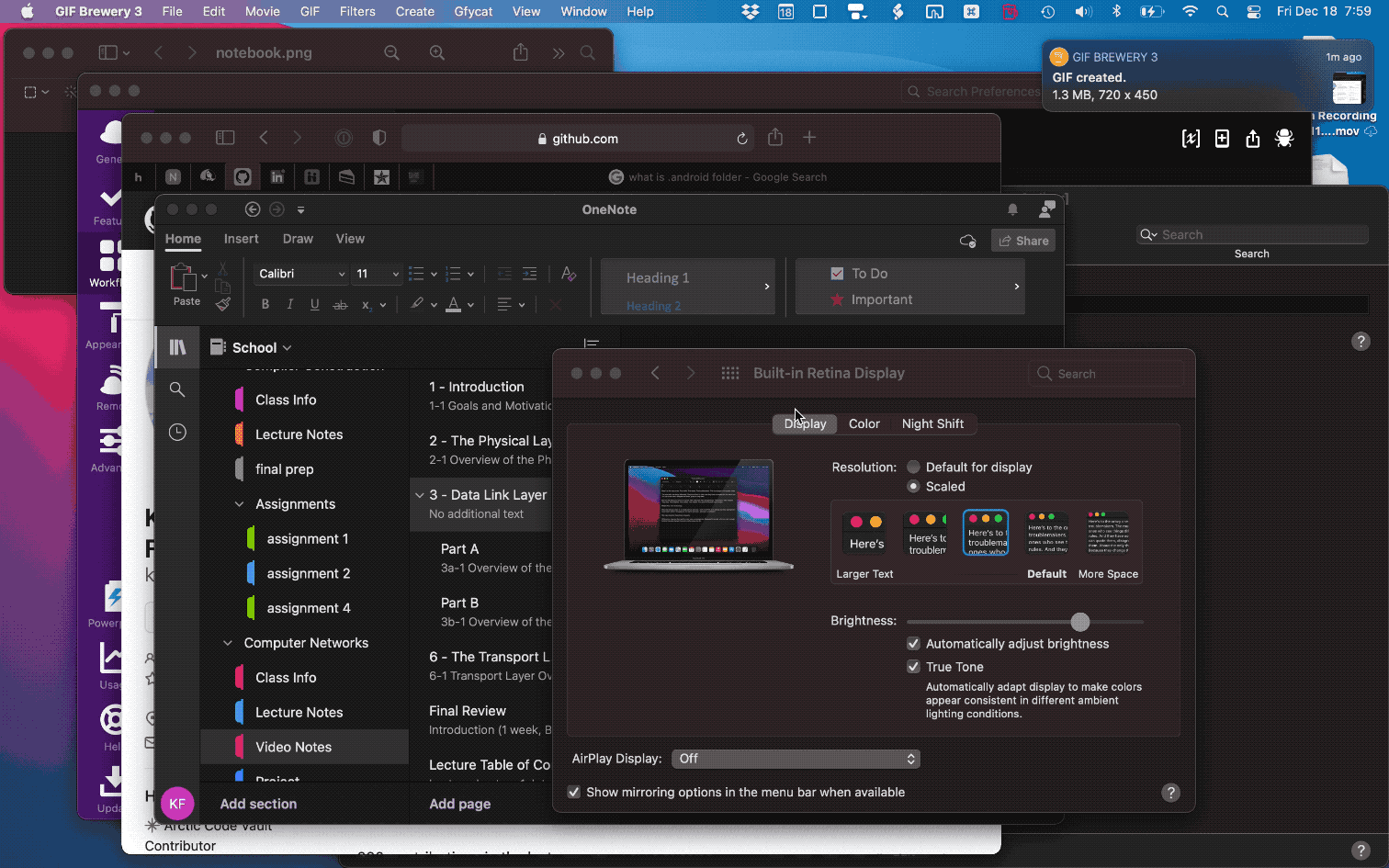1389x868 pixels.
Task: Click Add page in OneNote
Action: pos(459,804)
